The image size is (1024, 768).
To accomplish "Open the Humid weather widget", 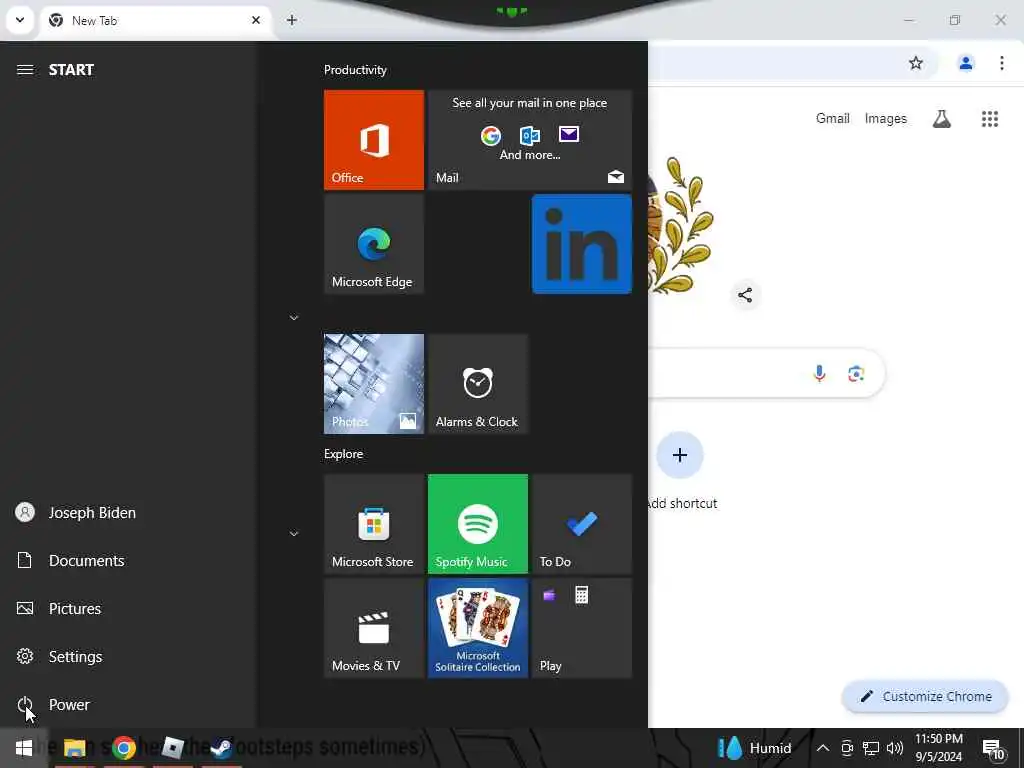I will point(754,748).
